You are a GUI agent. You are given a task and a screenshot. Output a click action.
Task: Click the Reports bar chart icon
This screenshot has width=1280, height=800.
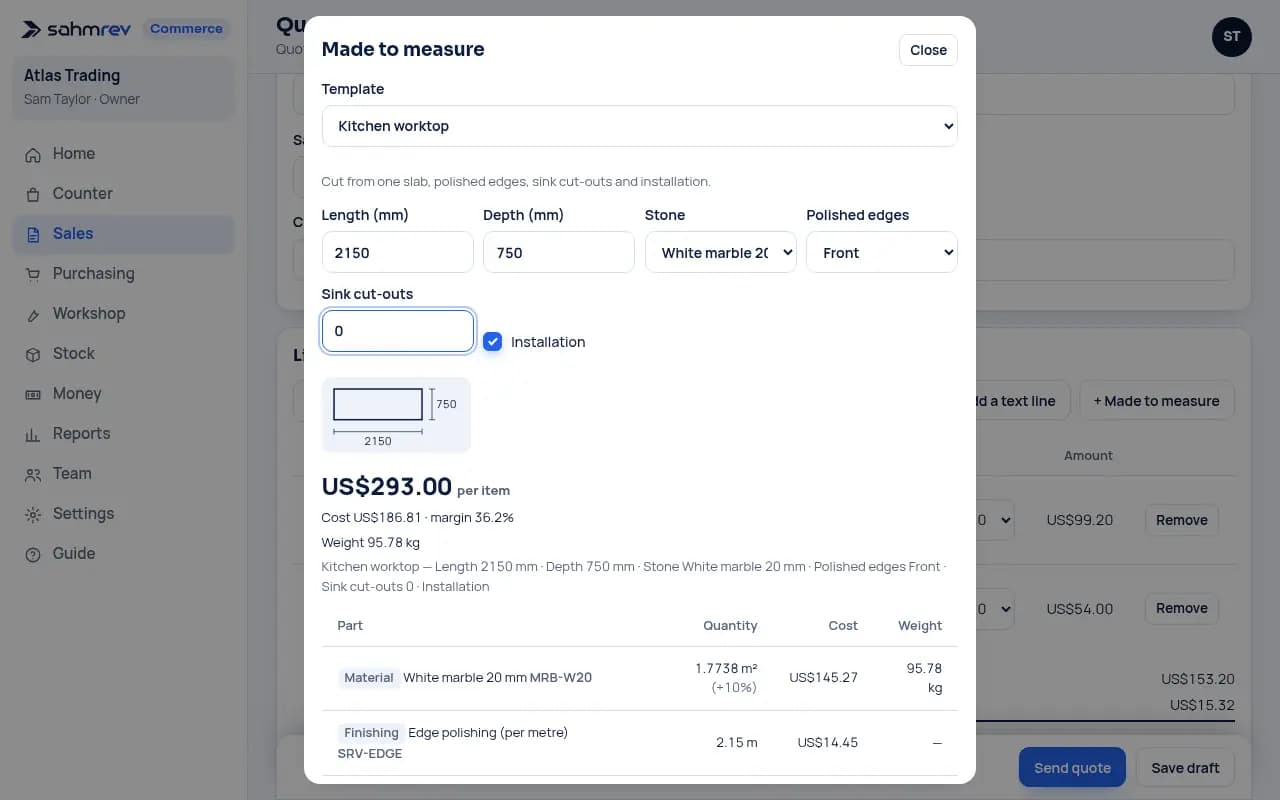(x=33, y=434)
